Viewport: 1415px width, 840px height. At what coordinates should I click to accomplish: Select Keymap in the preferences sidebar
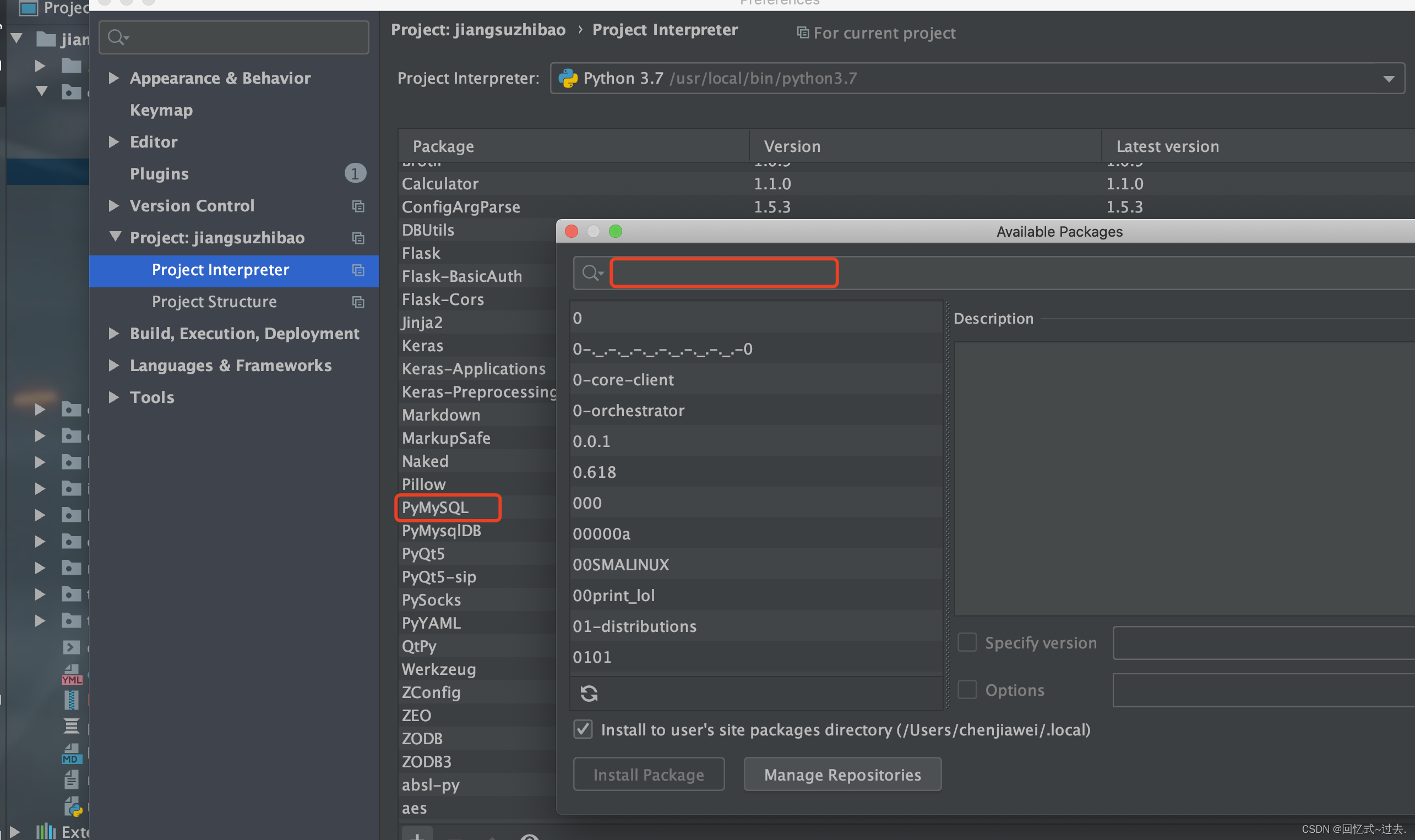click(161, 109)
